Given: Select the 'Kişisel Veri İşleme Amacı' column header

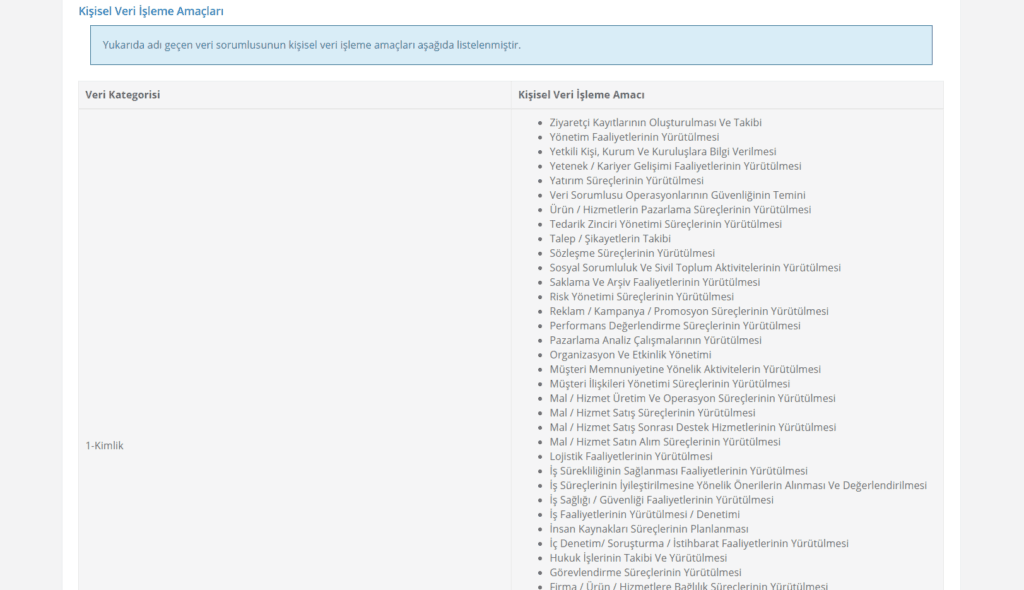Looking at the screenshot, I should point(581,95).
